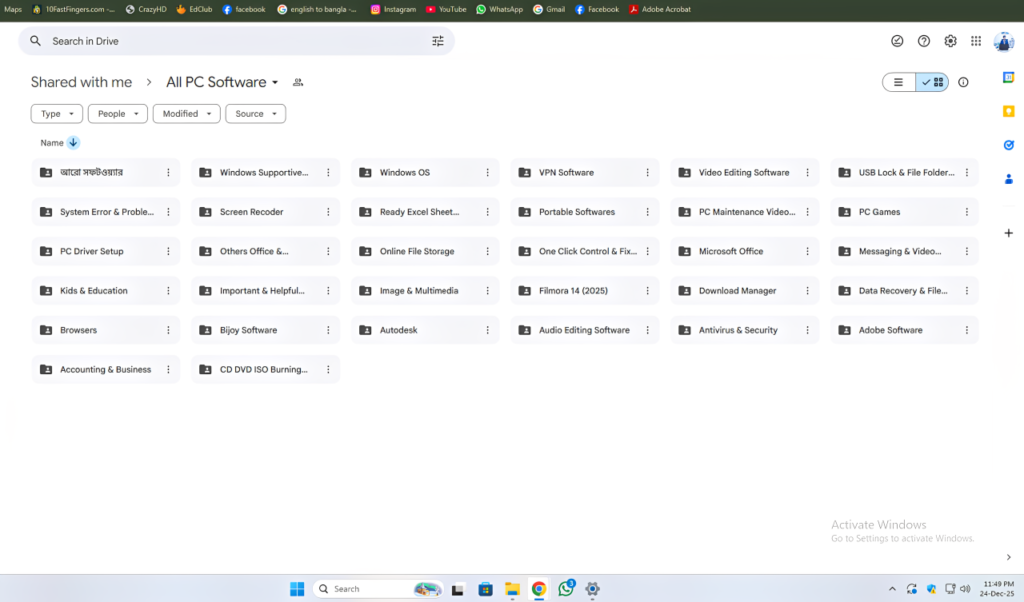Open the Help question mark icon
The height and width of the screenshot is (602, 1024).
[924, 41]
